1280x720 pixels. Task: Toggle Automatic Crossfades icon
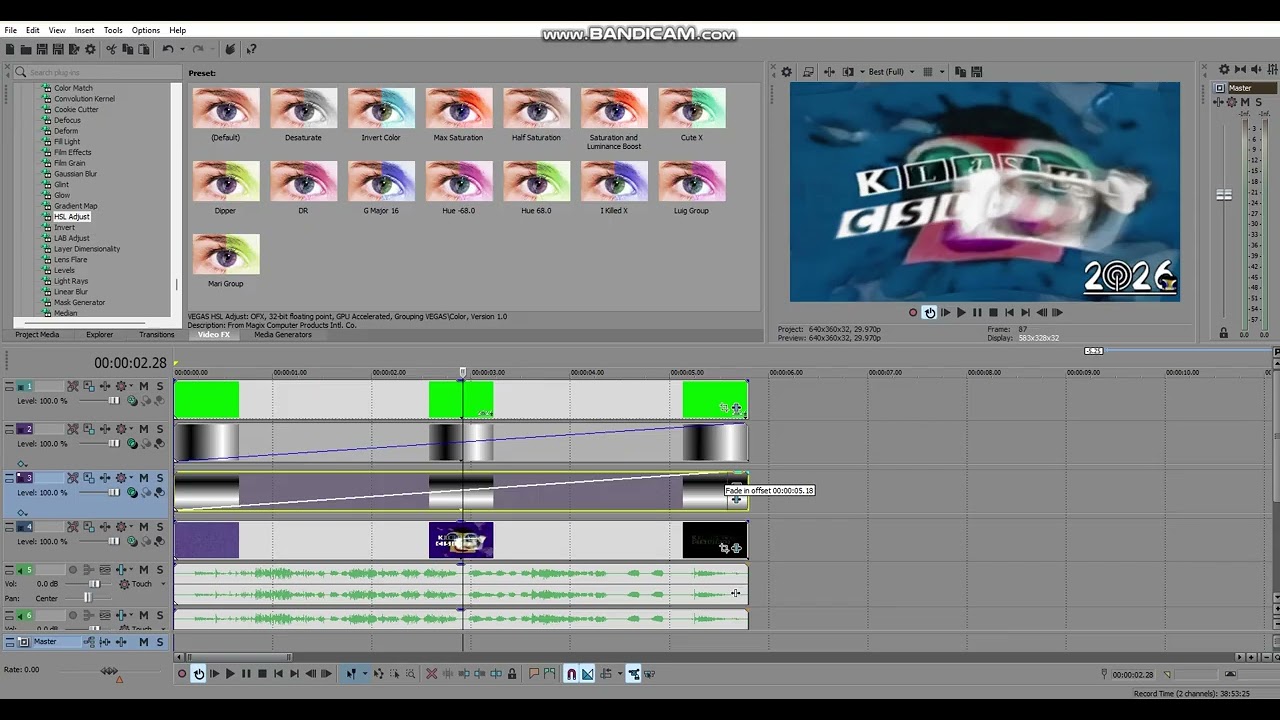pyautogui.click(x=587, y=674)
